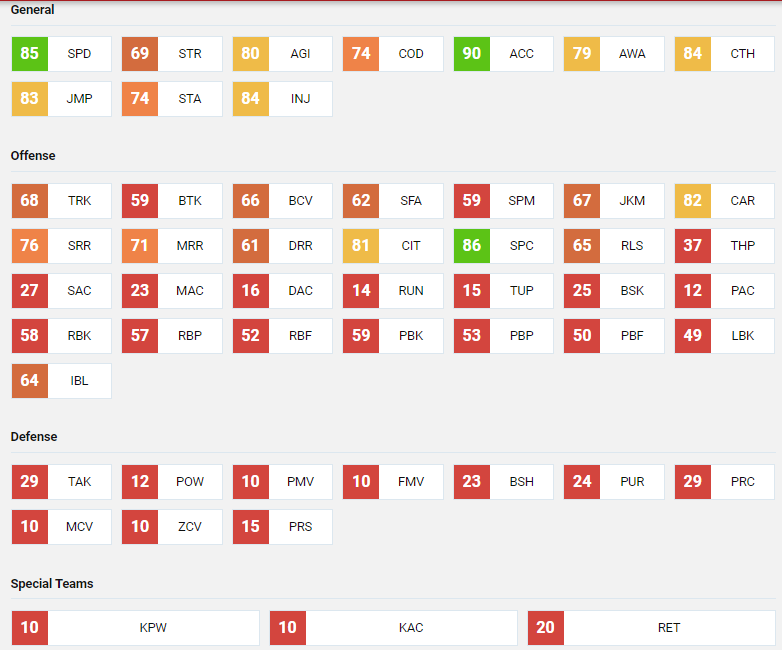Click the KPW kick power bar
Viewport: 782px width, 650px height.
(135, 628)
